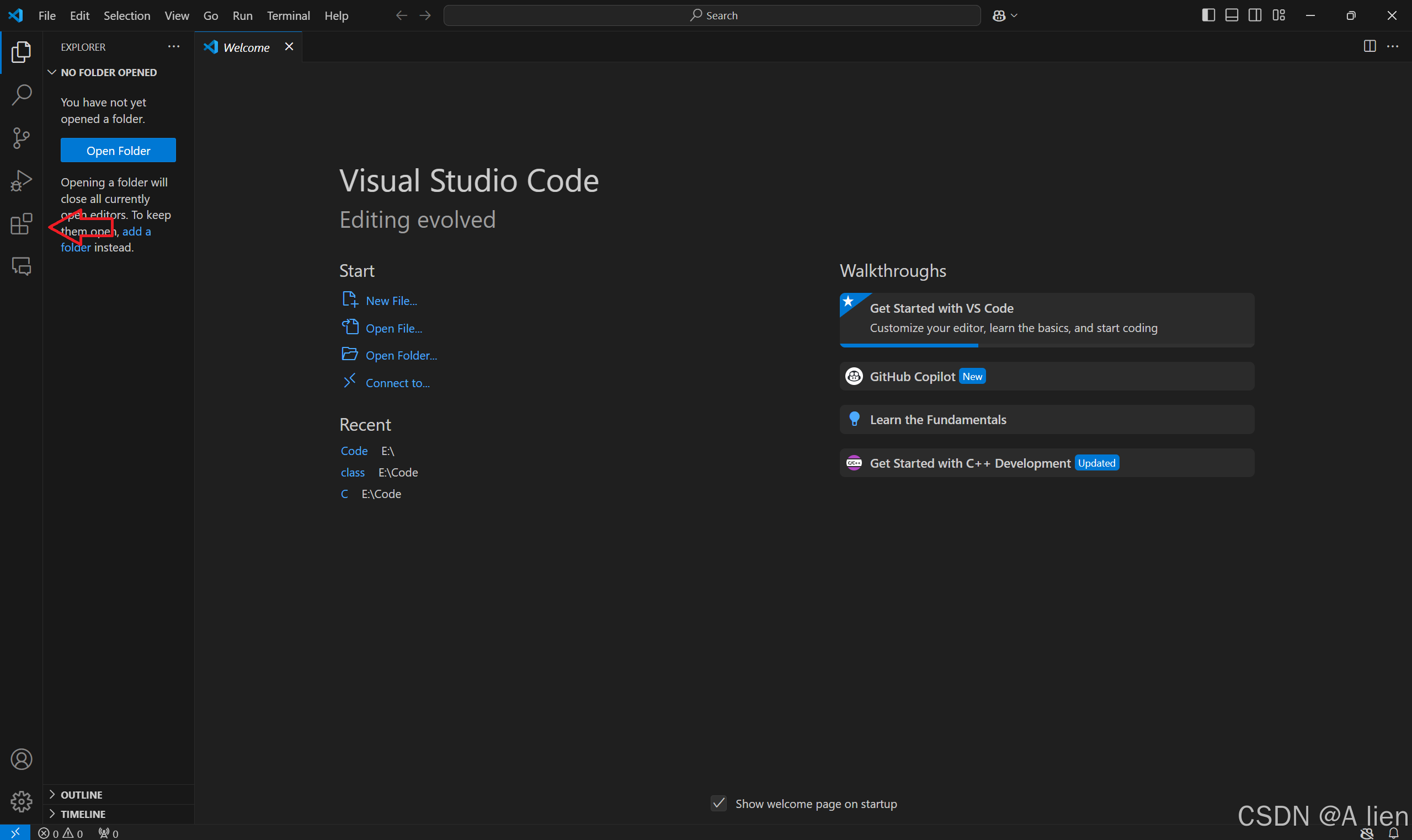Click the top Search command box
Viewport: 1412px width, 840px height.
click(x=712, y=16)
